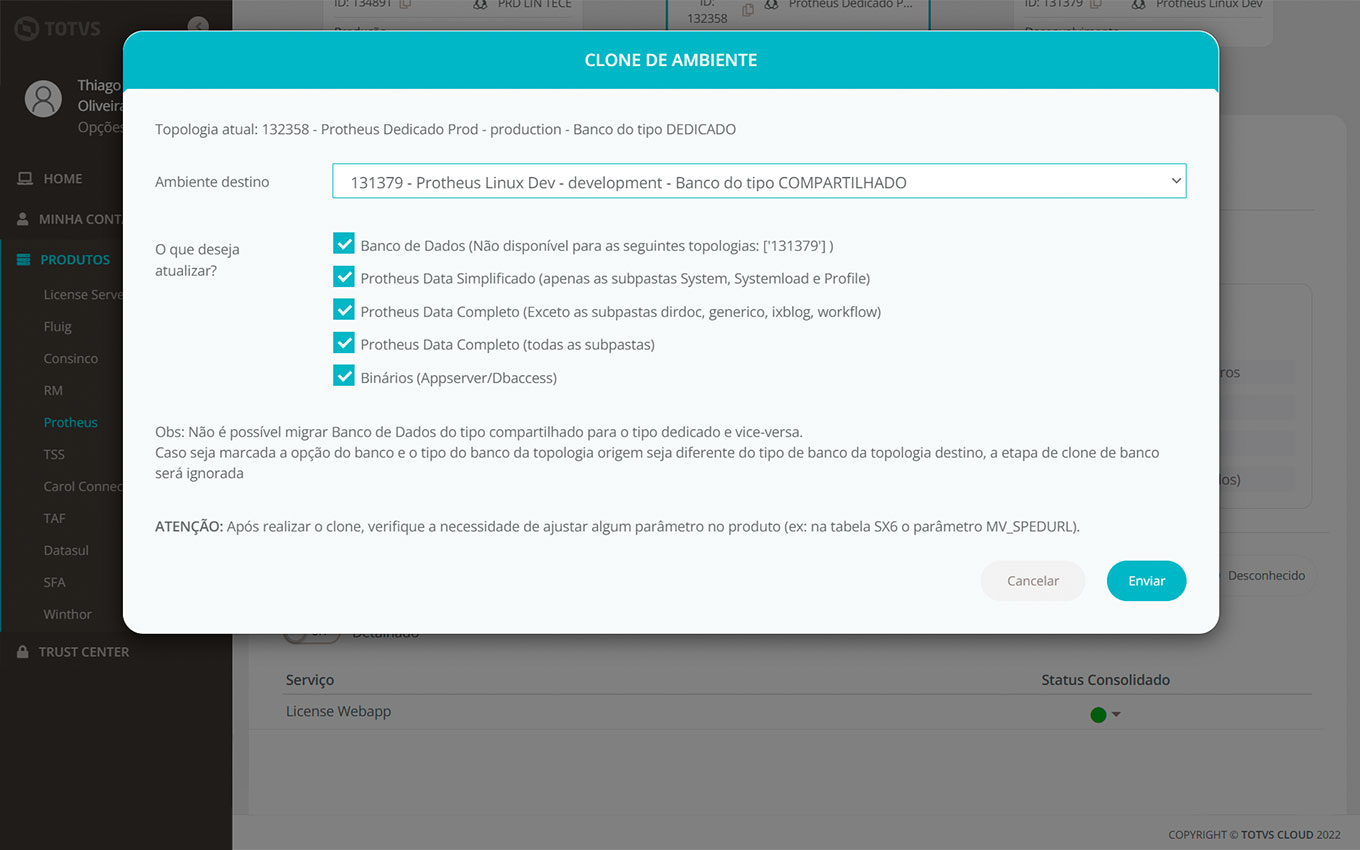Click the Enviar button
1360x850 pixels.
click(x=1146, y=581)
